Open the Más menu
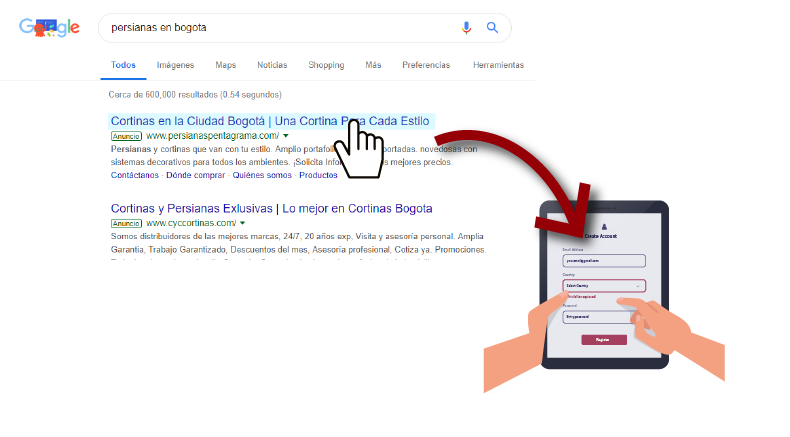The height and width of the screenshot is (437, 790). click(x=373, y=65)
